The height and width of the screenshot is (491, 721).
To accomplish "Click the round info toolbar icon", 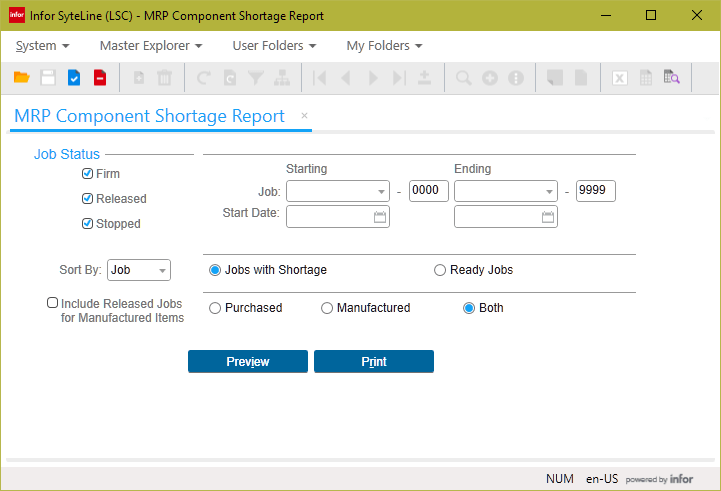I will point(516,78).
